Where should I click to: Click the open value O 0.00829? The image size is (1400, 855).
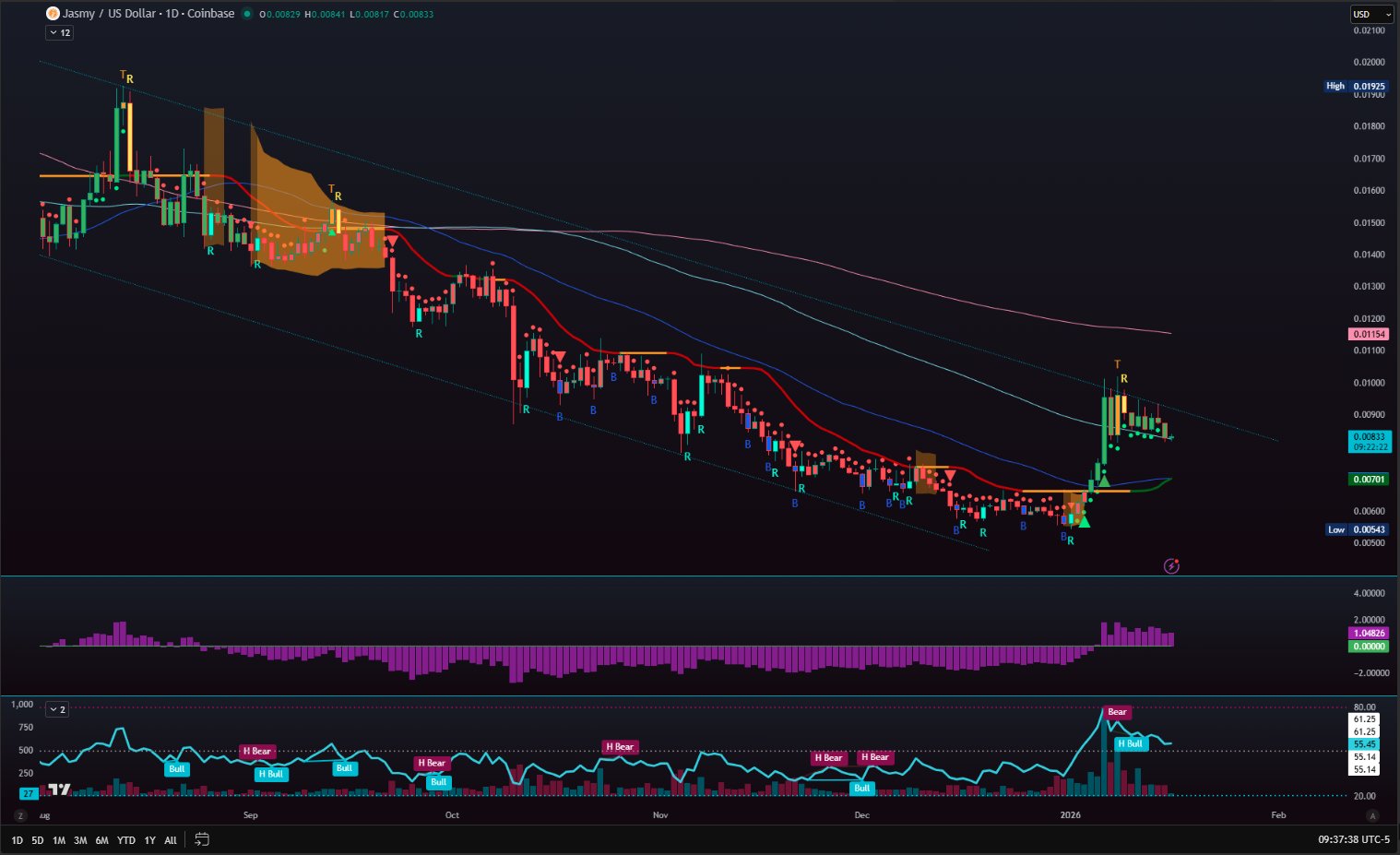pos(279,15)
